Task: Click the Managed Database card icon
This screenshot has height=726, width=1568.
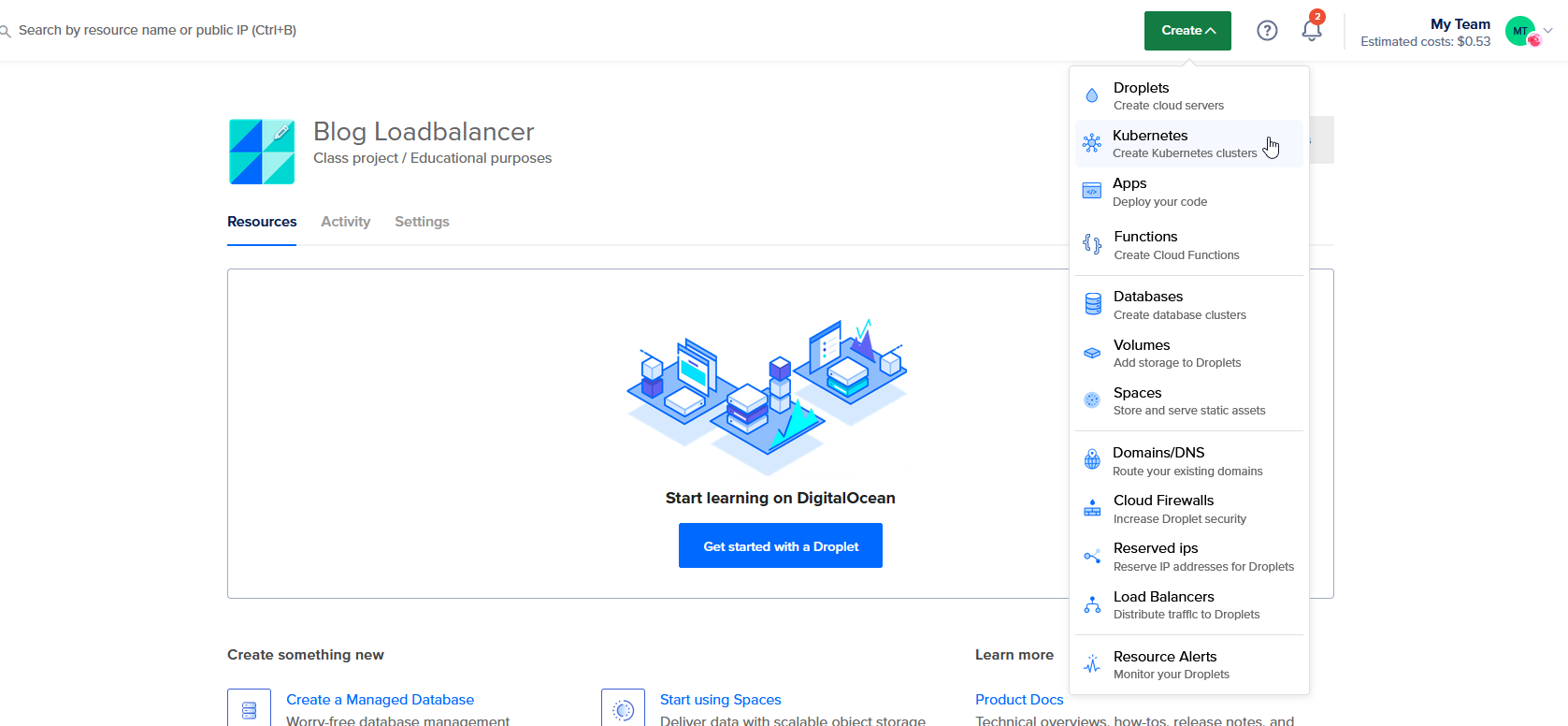Action: (x=249, y=709)
